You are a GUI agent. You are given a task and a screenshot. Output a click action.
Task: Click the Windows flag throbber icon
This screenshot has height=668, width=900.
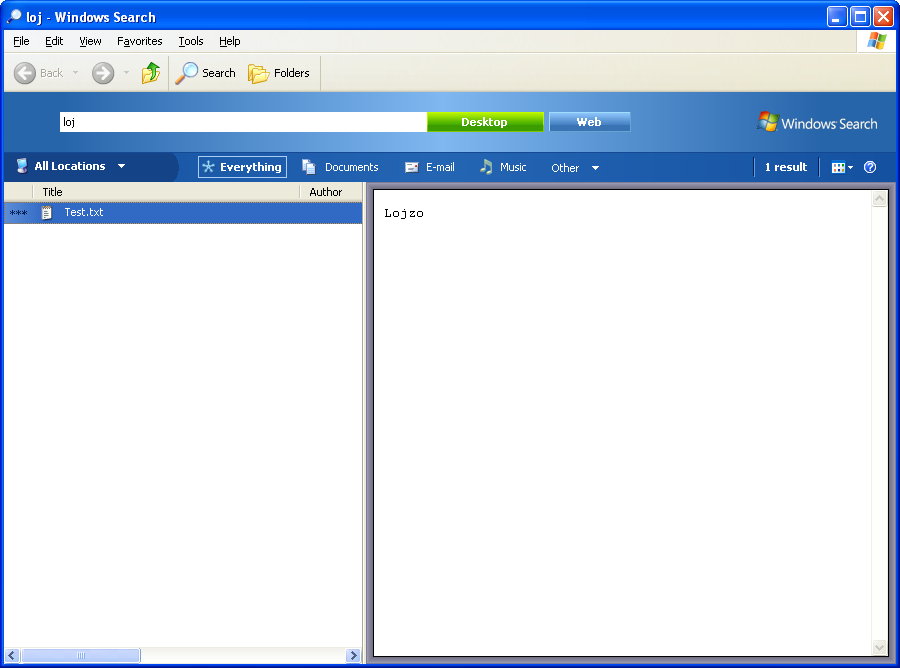coord(876,41)
